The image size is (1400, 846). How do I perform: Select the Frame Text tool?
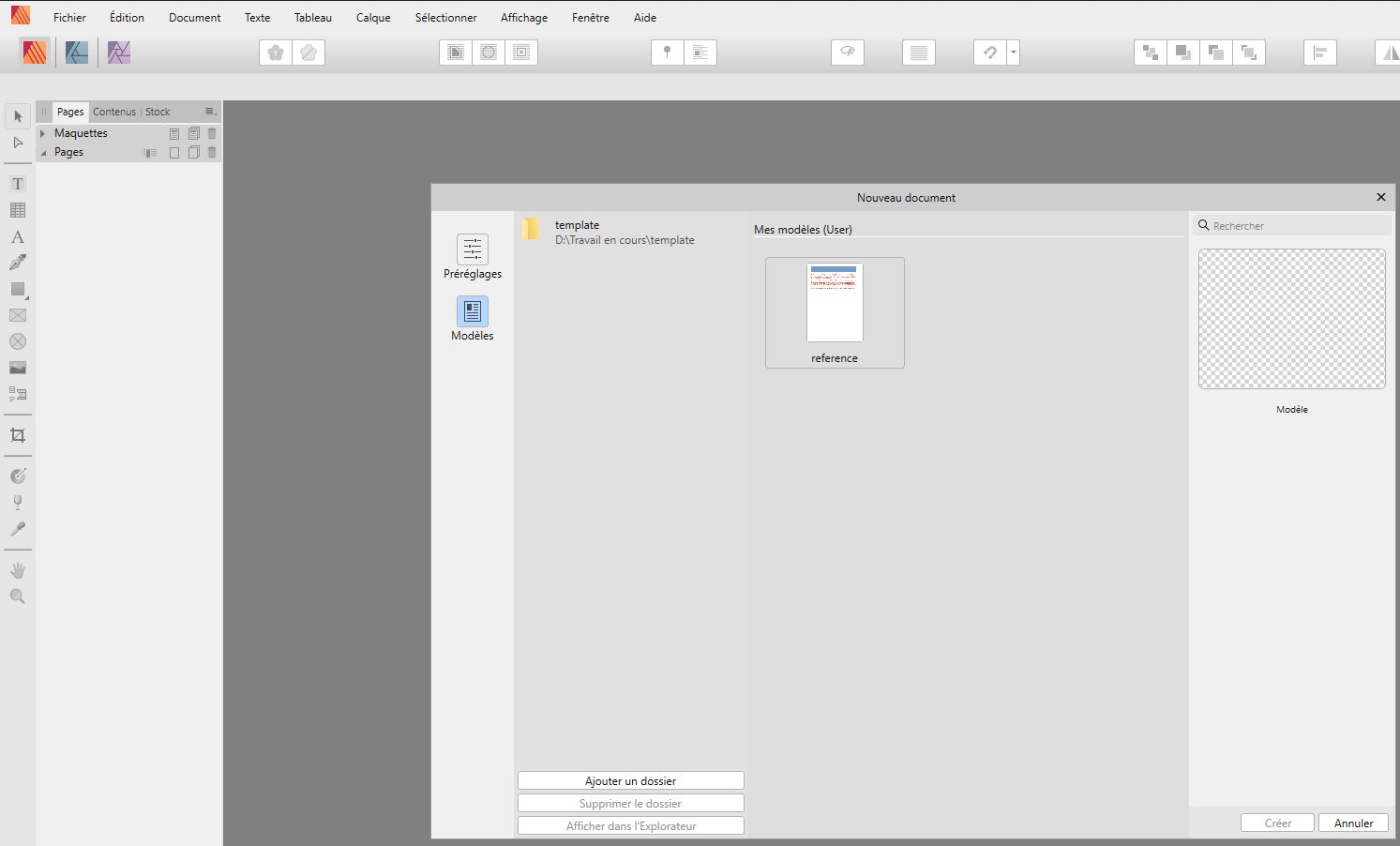point(18,184)
